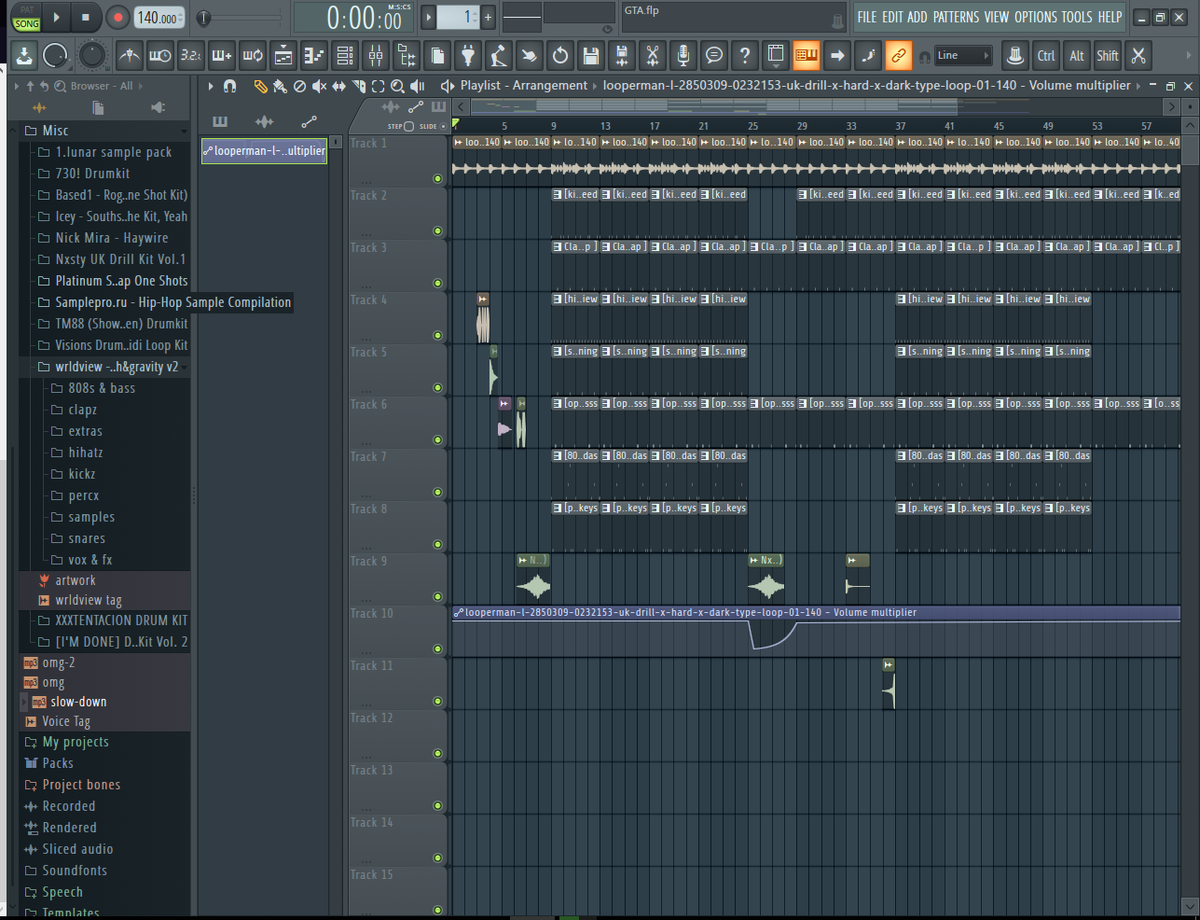This screenshot has width=1200, height=920.
Task: Select the looperman automation clip in picker
Action: coord(264,151)
